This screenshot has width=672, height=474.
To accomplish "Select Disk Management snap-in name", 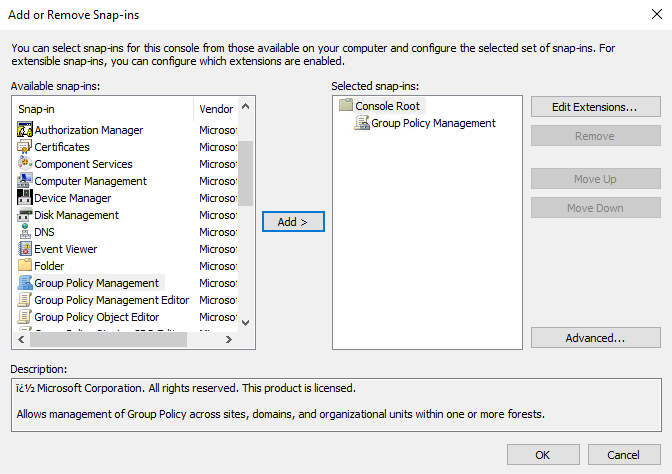I will click(76, 215).
